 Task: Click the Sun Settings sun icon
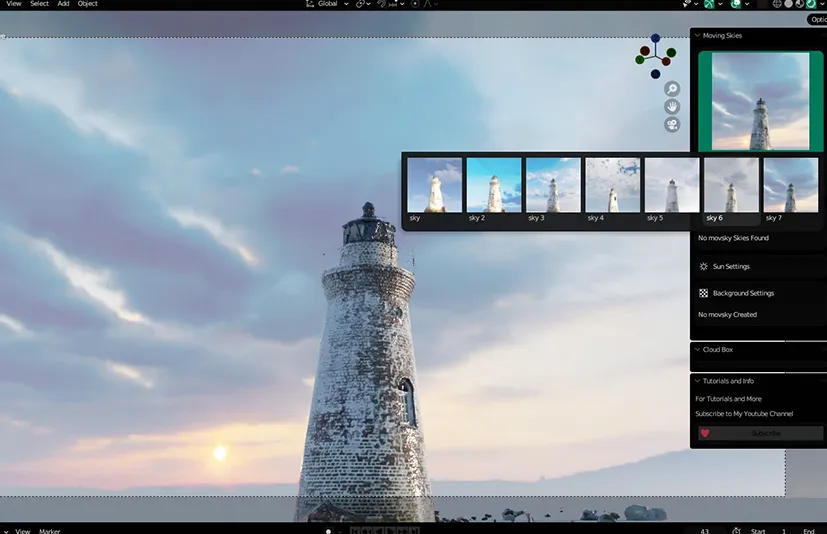704,267
